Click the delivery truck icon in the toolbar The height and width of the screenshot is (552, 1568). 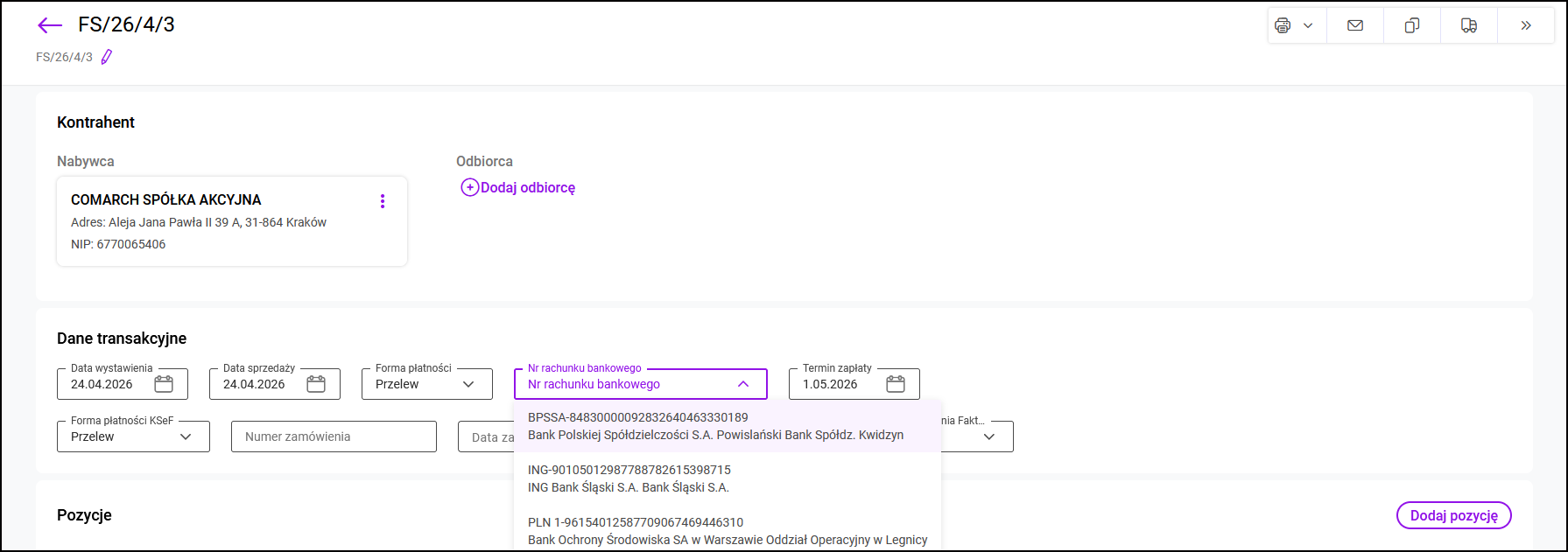tap(1469, 25)
